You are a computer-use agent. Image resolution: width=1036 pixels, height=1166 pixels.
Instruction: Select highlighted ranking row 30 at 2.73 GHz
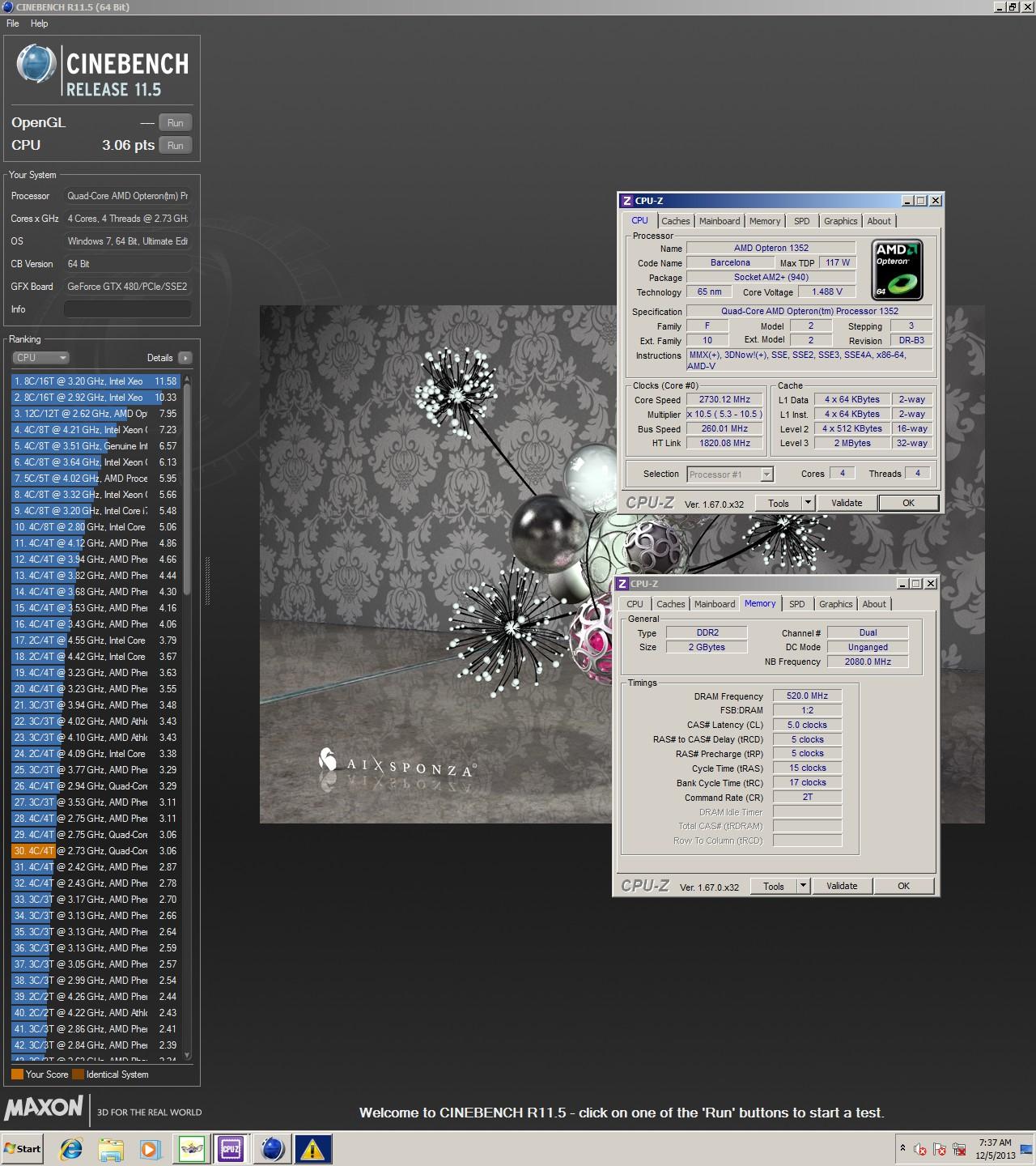coord(96,851)
